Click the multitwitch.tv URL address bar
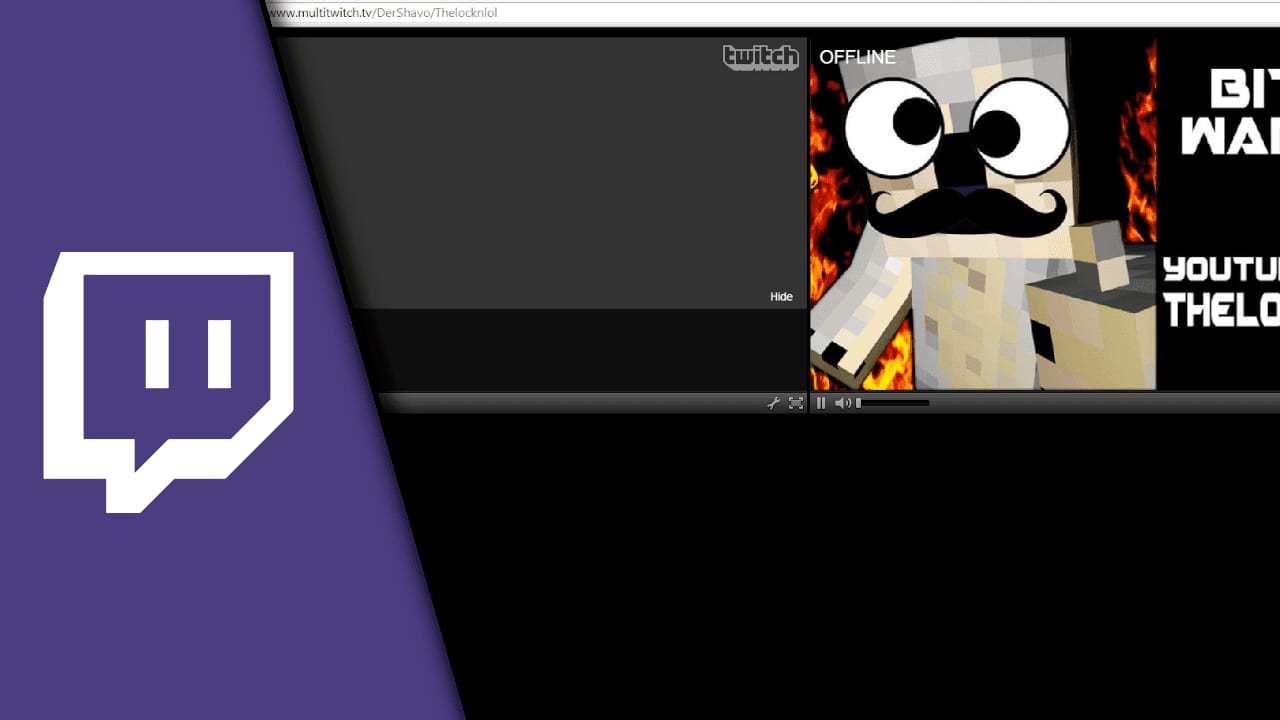This screenshot has height=720, width=1280. coord(772,13)
